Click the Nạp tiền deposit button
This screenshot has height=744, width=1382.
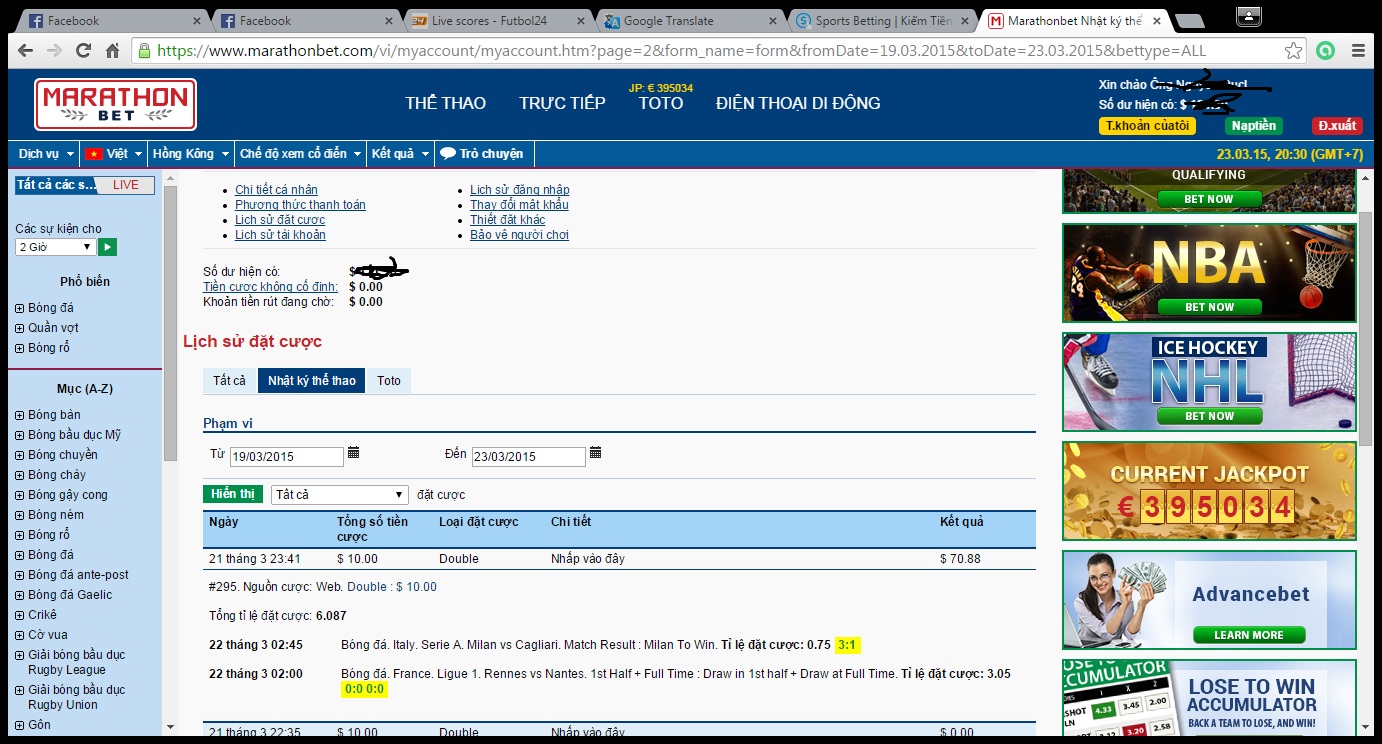tap(1254, 126)
